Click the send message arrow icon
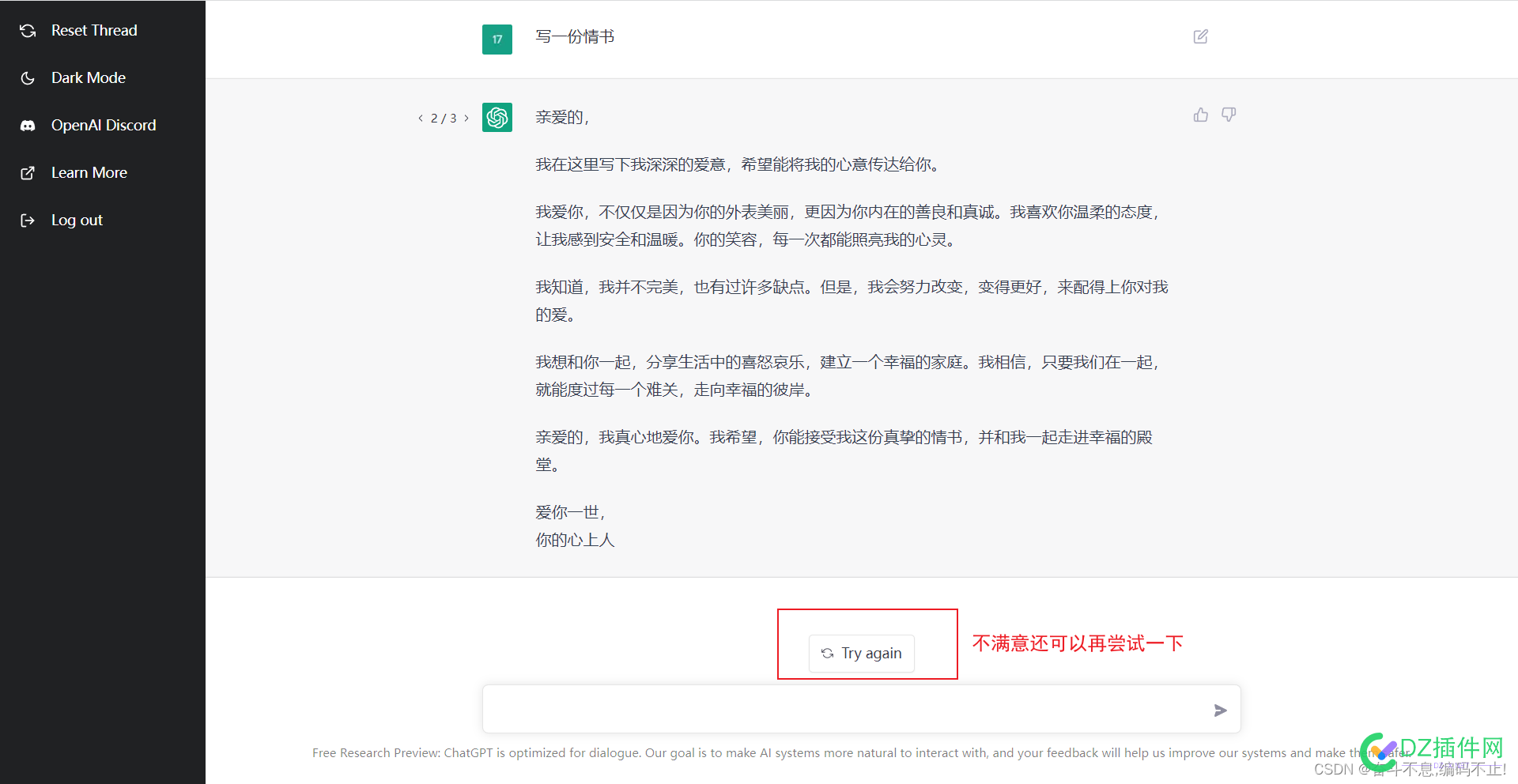 [1220, 710]
